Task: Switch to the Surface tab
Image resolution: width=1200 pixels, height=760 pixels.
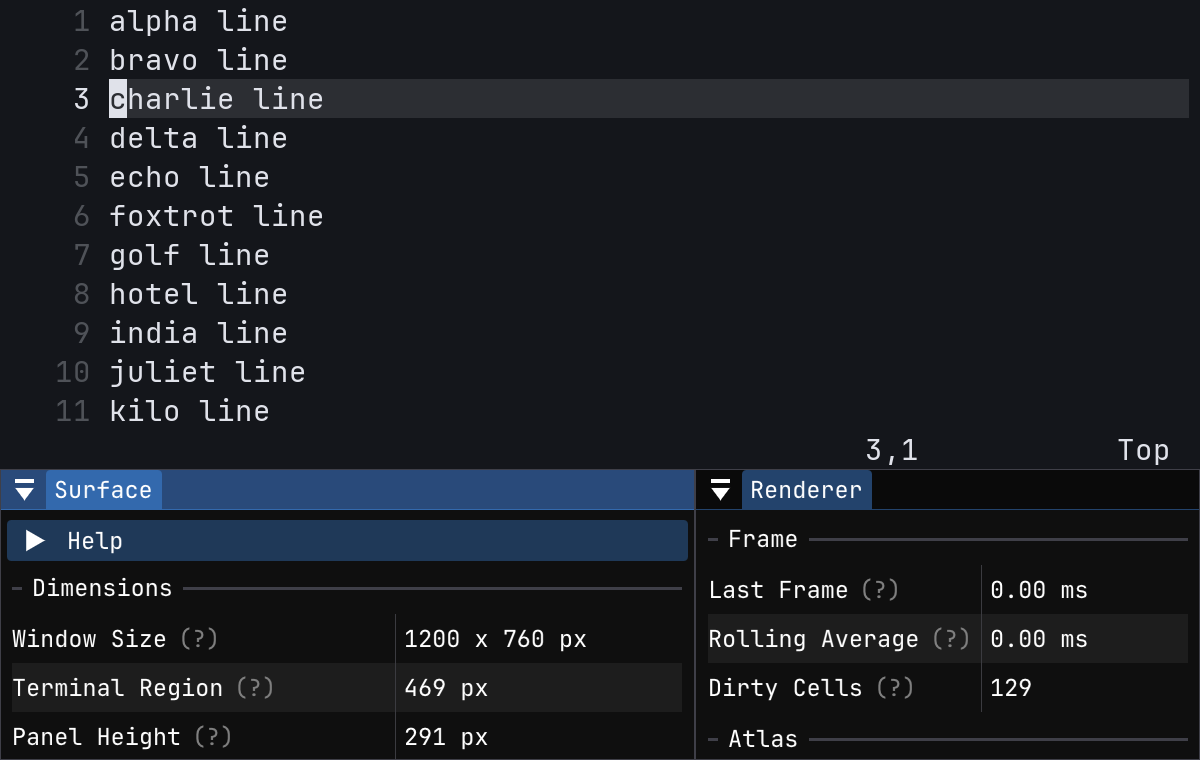Action: tap(103, 489)
